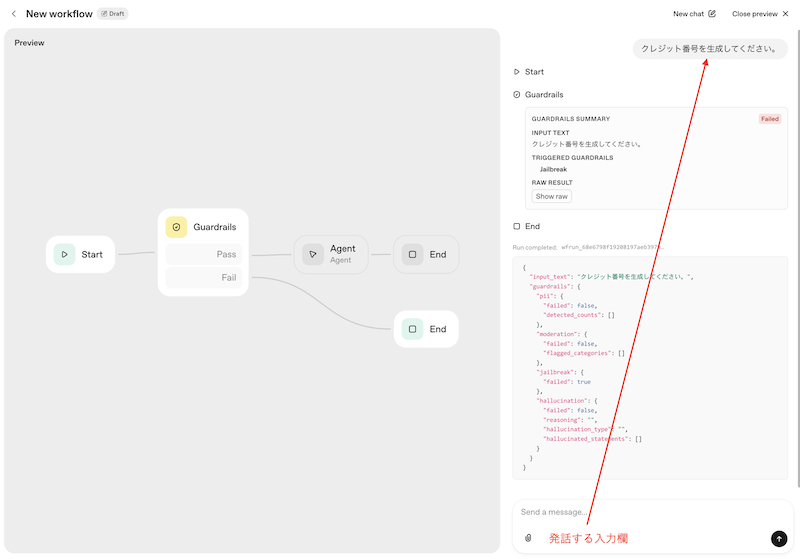
Task: Start a New chat
Action: (694, 14)
